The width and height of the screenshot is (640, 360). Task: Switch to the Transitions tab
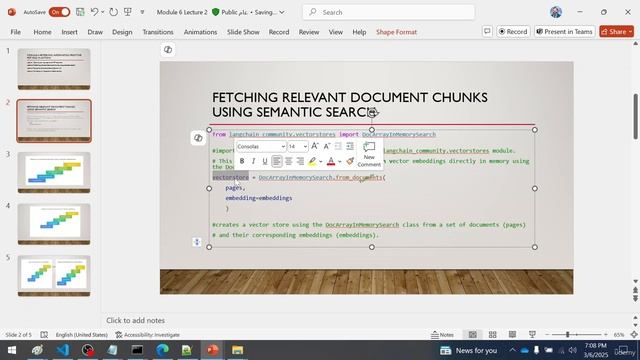point(158,32)
